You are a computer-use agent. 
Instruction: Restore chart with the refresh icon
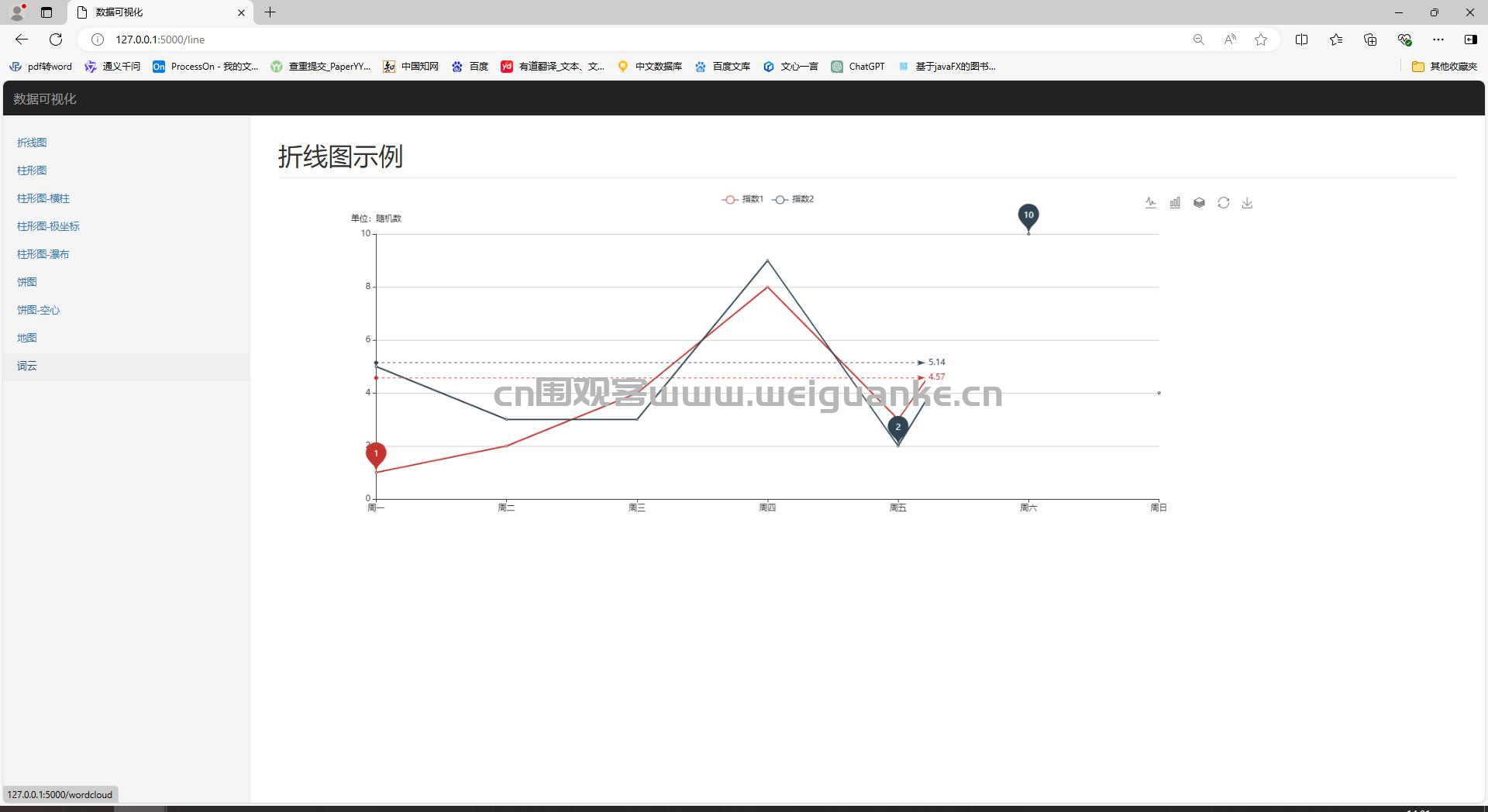coord(1223,202)
